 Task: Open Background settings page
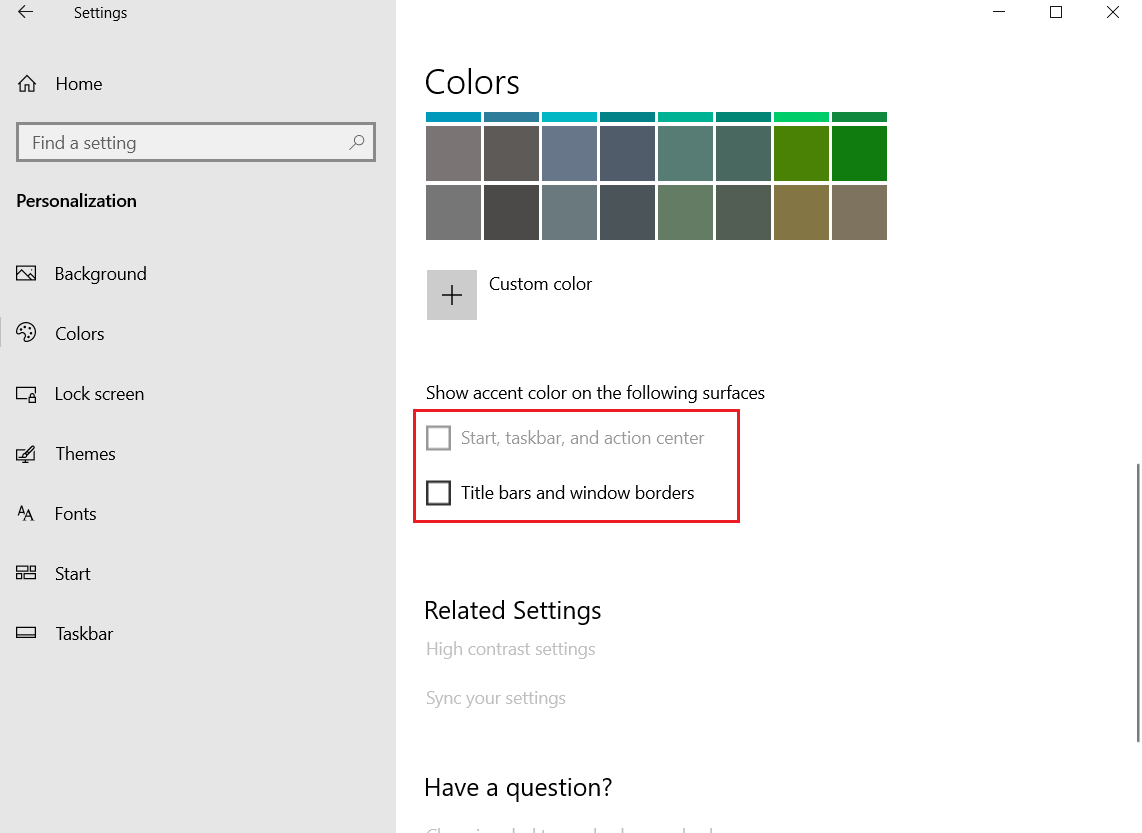click(101, 274)
